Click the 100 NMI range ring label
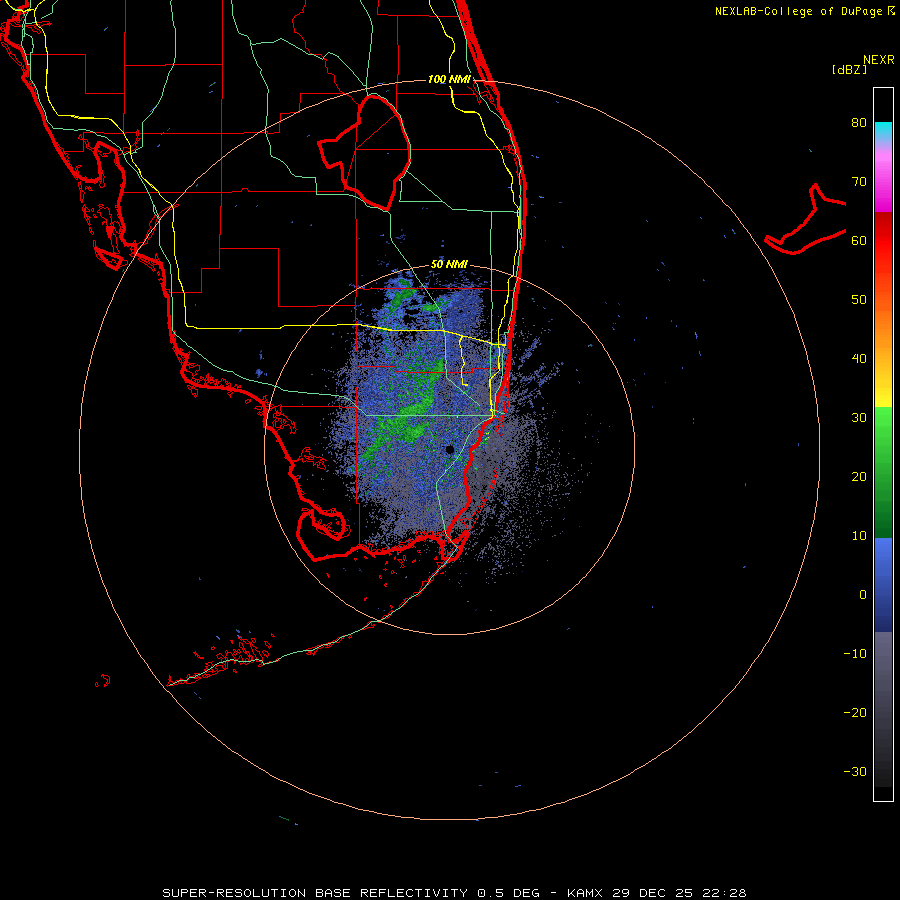Viewport: 900px width, 900px height. coord(449,79)
